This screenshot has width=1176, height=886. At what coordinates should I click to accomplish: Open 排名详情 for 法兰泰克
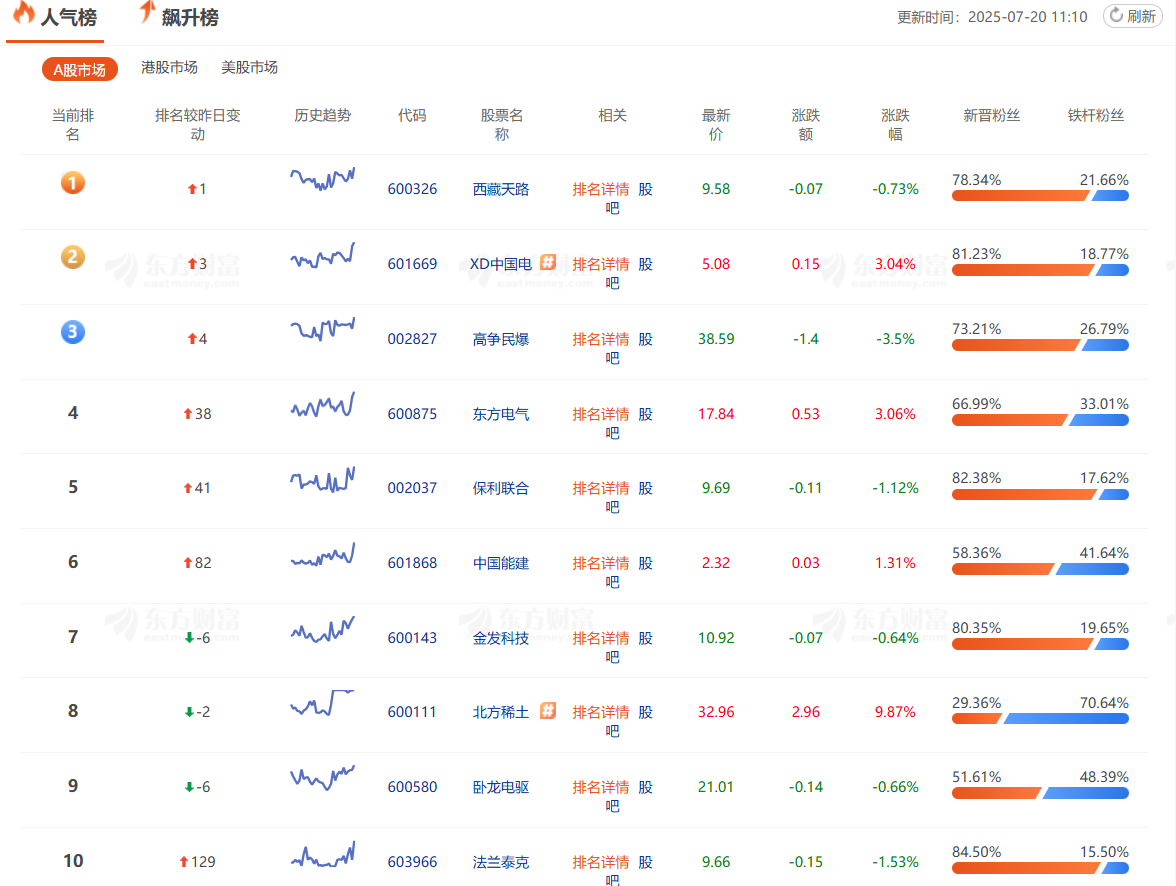tap(601, 862)
